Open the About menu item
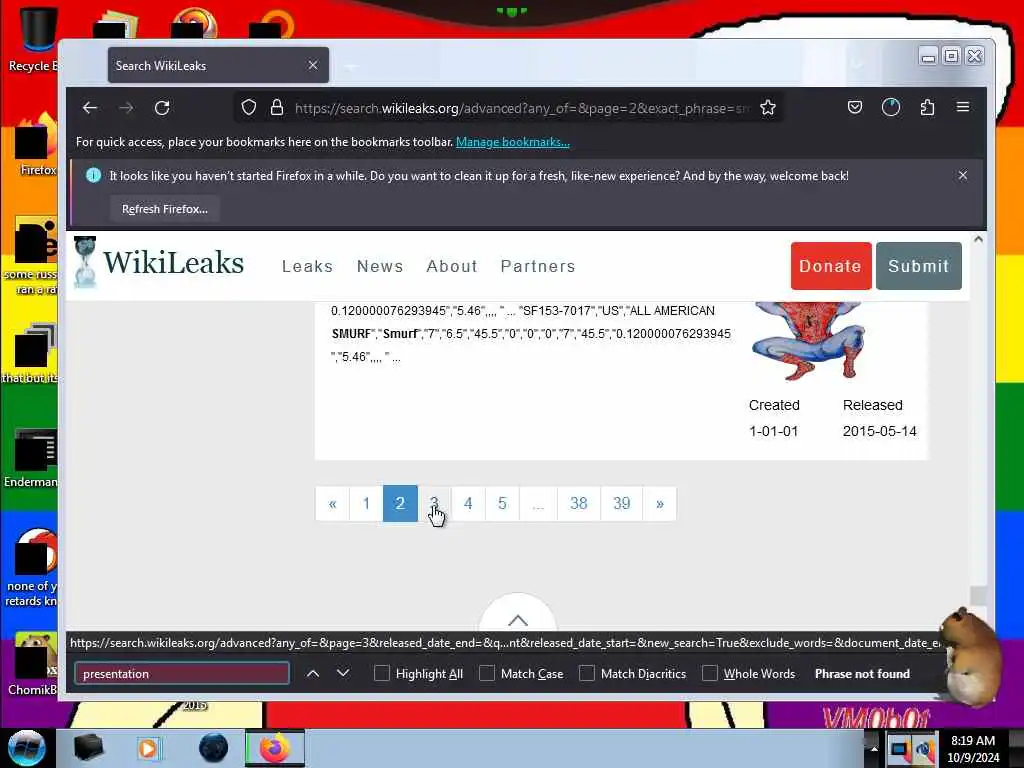1024x768 pixels. point(452,266)
